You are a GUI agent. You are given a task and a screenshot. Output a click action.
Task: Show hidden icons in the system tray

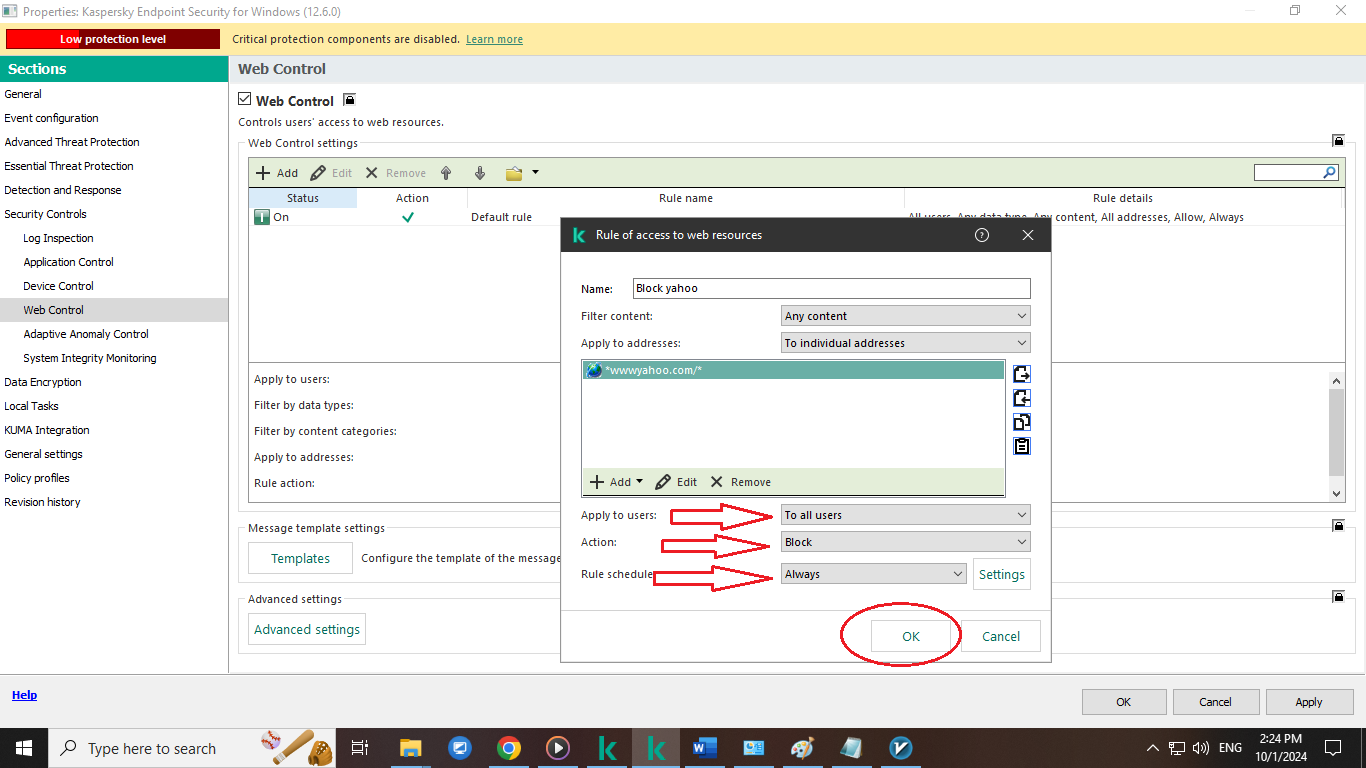point(1153,748)
